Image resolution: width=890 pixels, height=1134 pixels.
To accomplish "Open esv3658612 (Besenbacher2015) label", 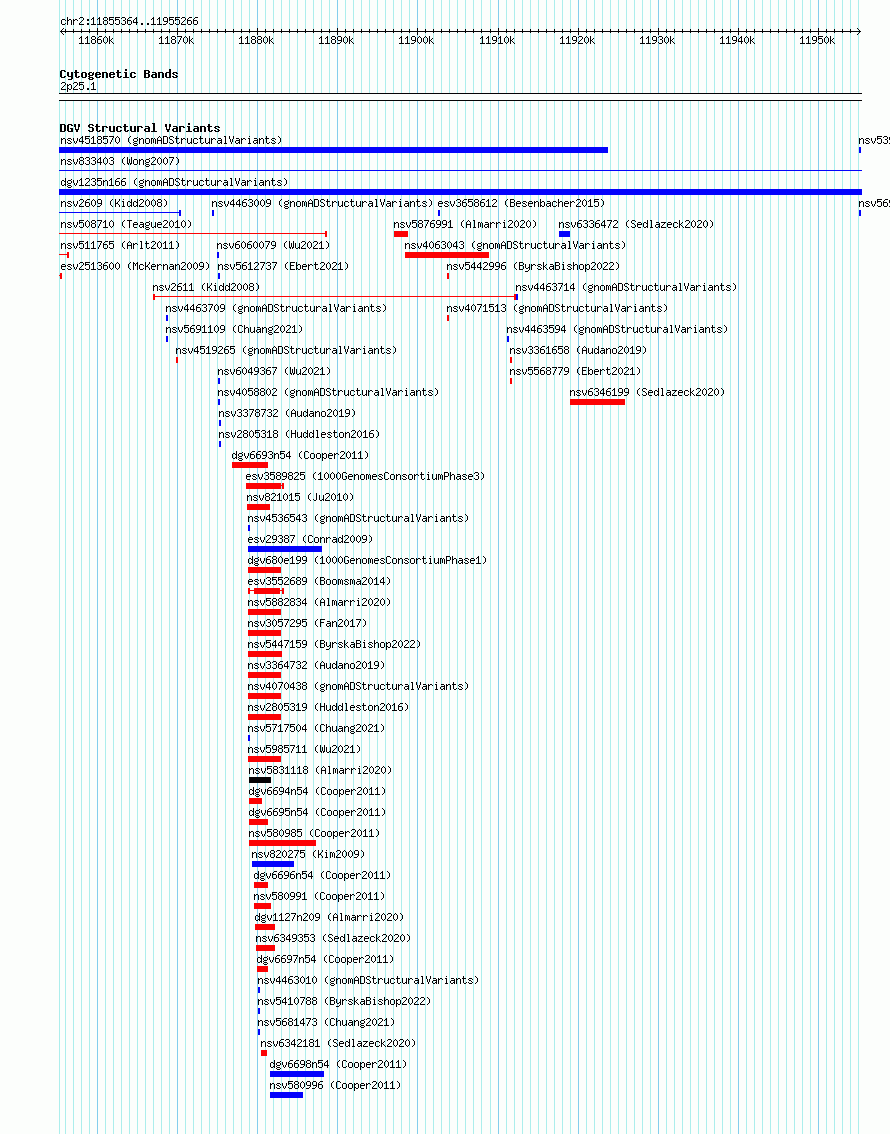I will pyautogui.click(x=521, y=203).
